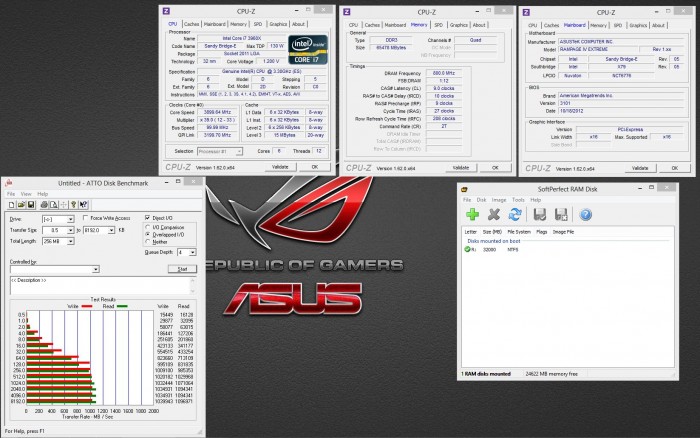Screen dimensions: 700x438
Task: Open Image menu in SoftPerfect RAM Disk
Action: pos(499,200)
